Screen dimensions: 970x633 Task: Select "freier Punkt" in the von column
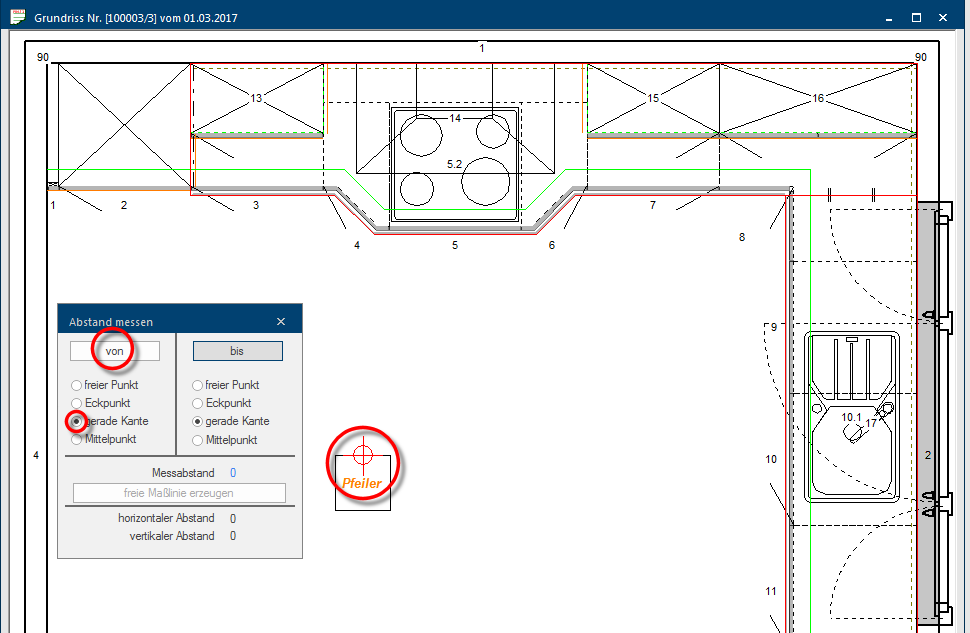(76, 385)
